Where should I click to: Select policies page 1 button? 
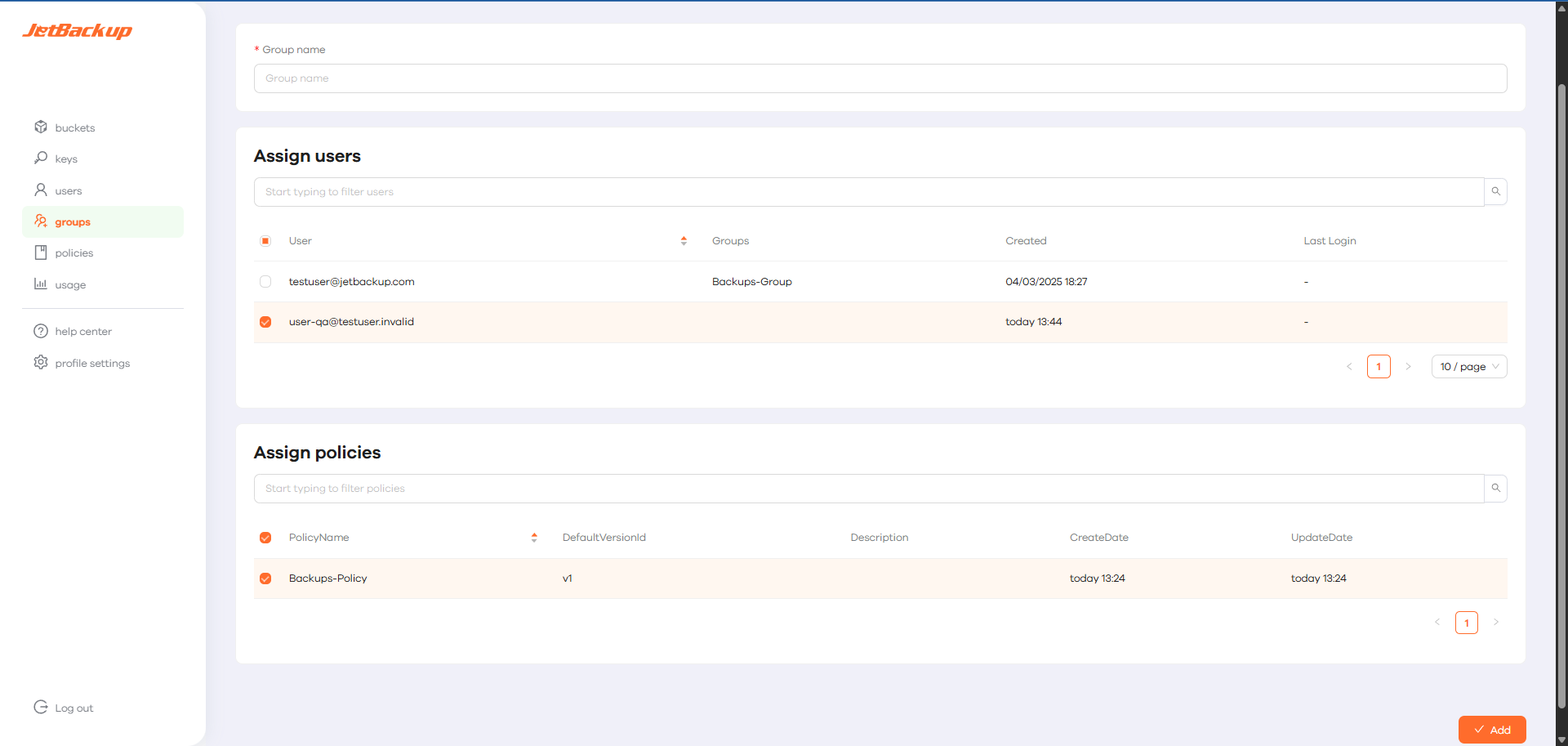click(1467, 623)
